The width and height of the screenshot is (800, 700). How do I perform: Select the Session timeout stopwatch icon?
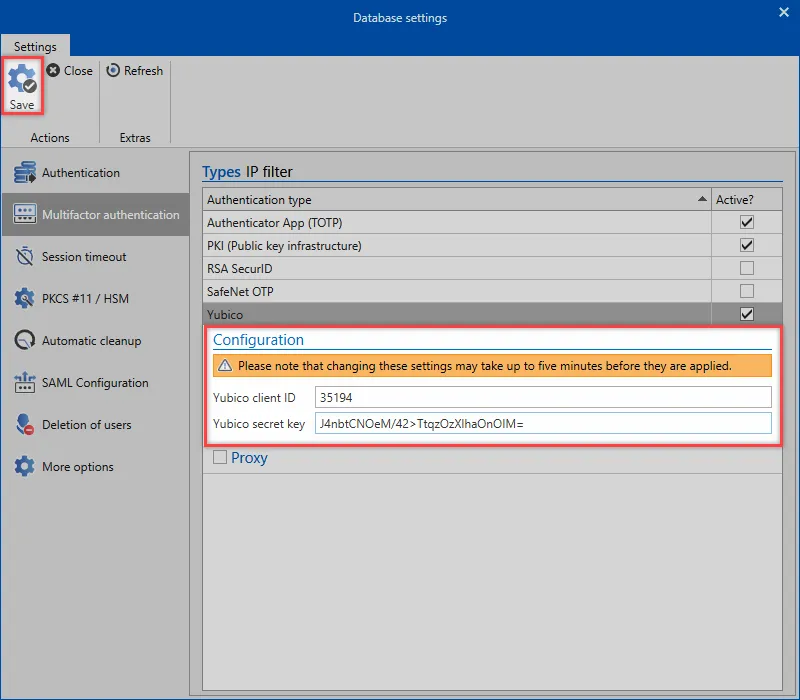click(x=25, y=257)
